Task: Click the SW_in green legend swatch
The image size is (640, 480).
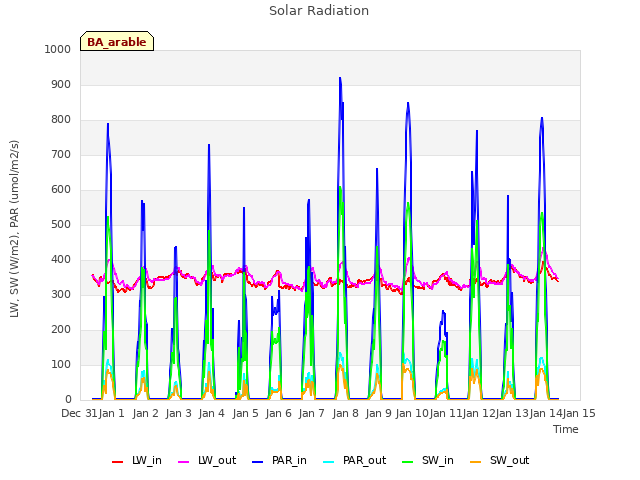Action: coord(408,462)
